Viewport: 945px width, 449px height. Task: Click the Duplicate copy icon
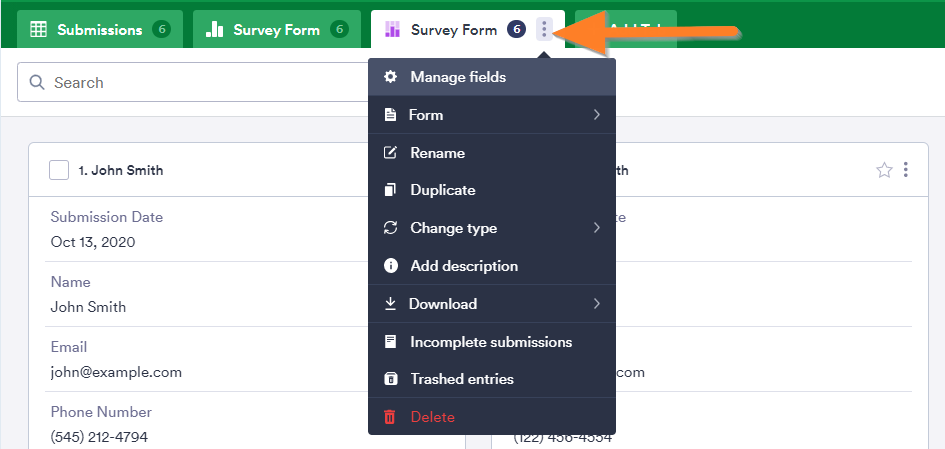coord(390,190)
